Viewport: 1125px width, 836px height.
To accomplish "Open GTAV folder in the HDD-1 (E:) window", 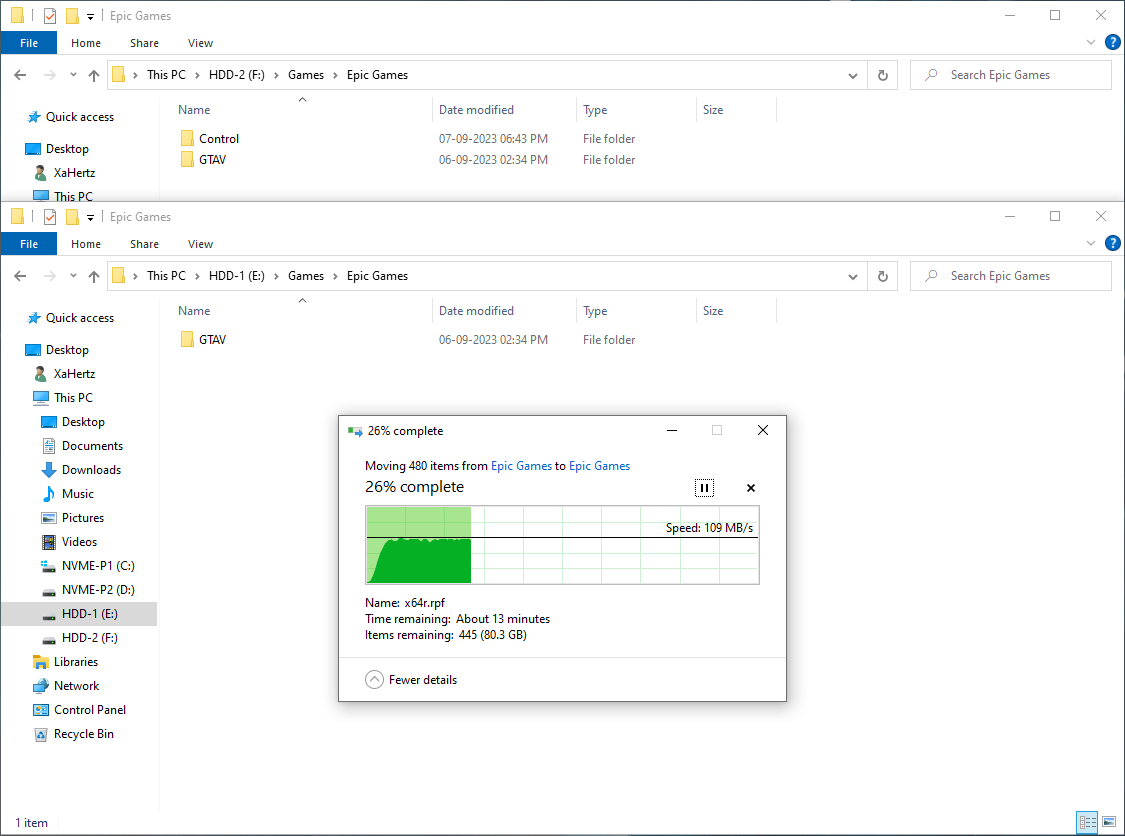I will point(212,339).
